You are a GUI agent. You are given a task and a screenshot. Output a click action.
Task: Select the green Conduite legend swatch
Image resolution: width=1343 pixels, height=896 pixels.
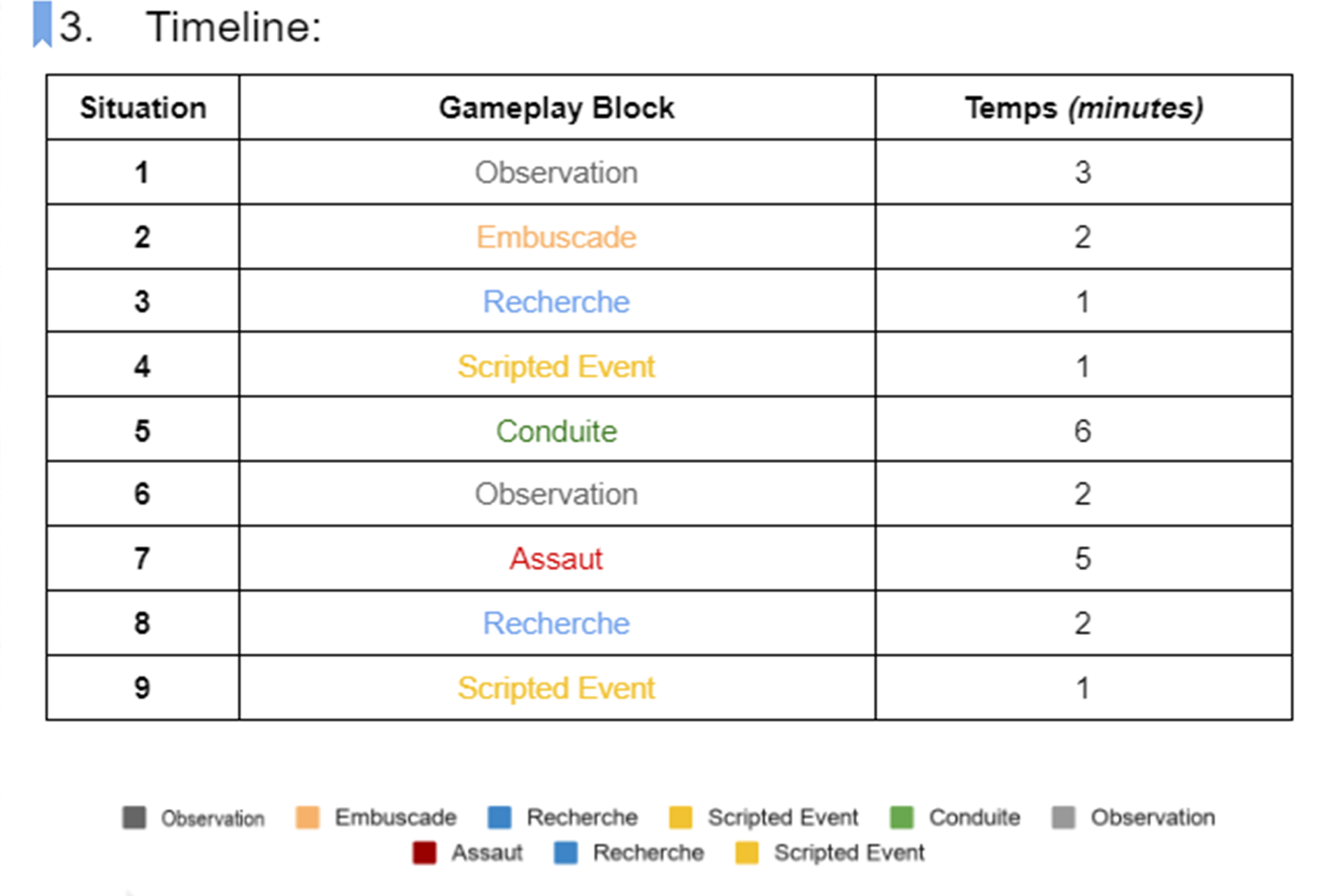click(x=902, y=818)
